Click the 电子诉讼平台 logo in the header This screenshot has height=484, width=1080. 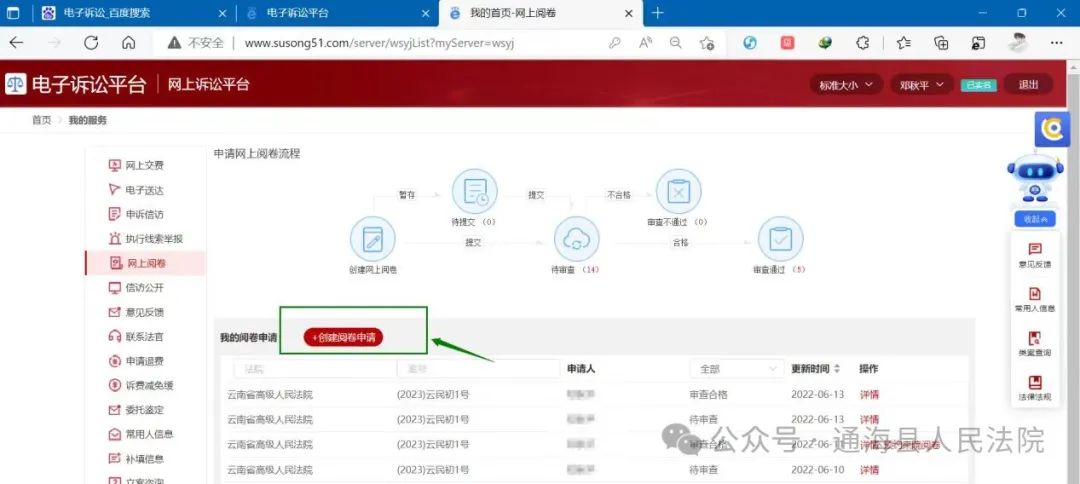pos(76,84)
